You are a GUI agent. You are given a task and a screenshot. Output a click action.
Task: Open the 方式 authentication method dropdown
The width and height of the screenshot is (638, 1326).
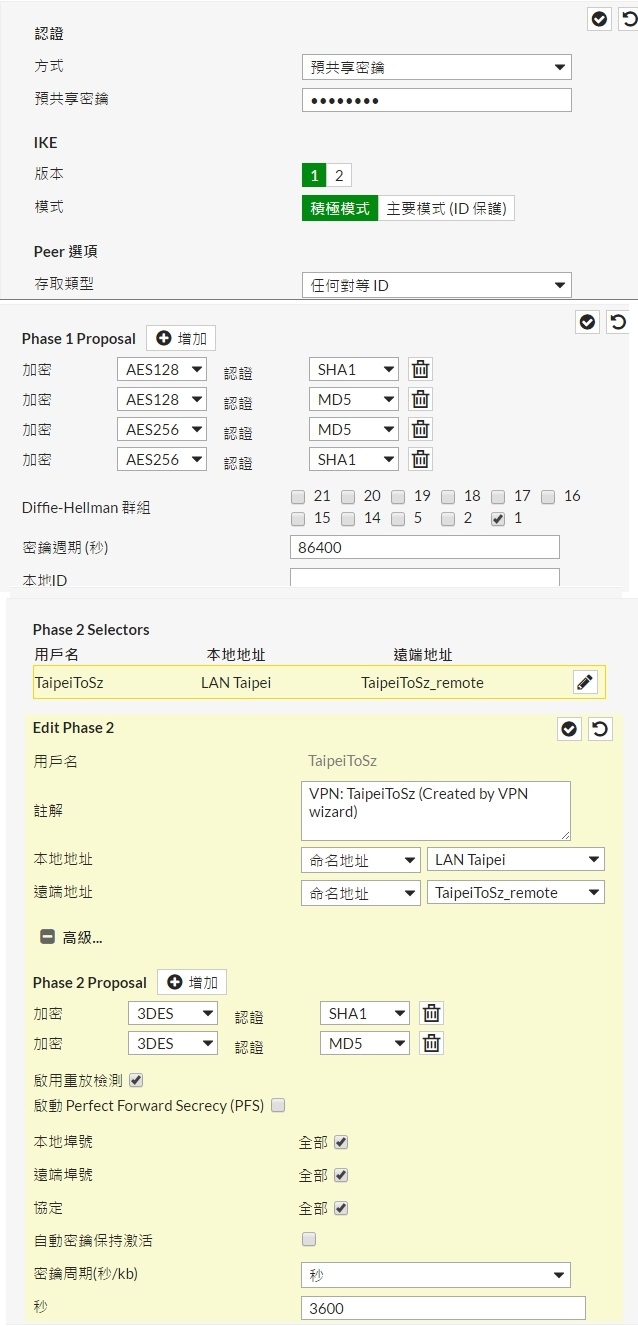(436, 68)
